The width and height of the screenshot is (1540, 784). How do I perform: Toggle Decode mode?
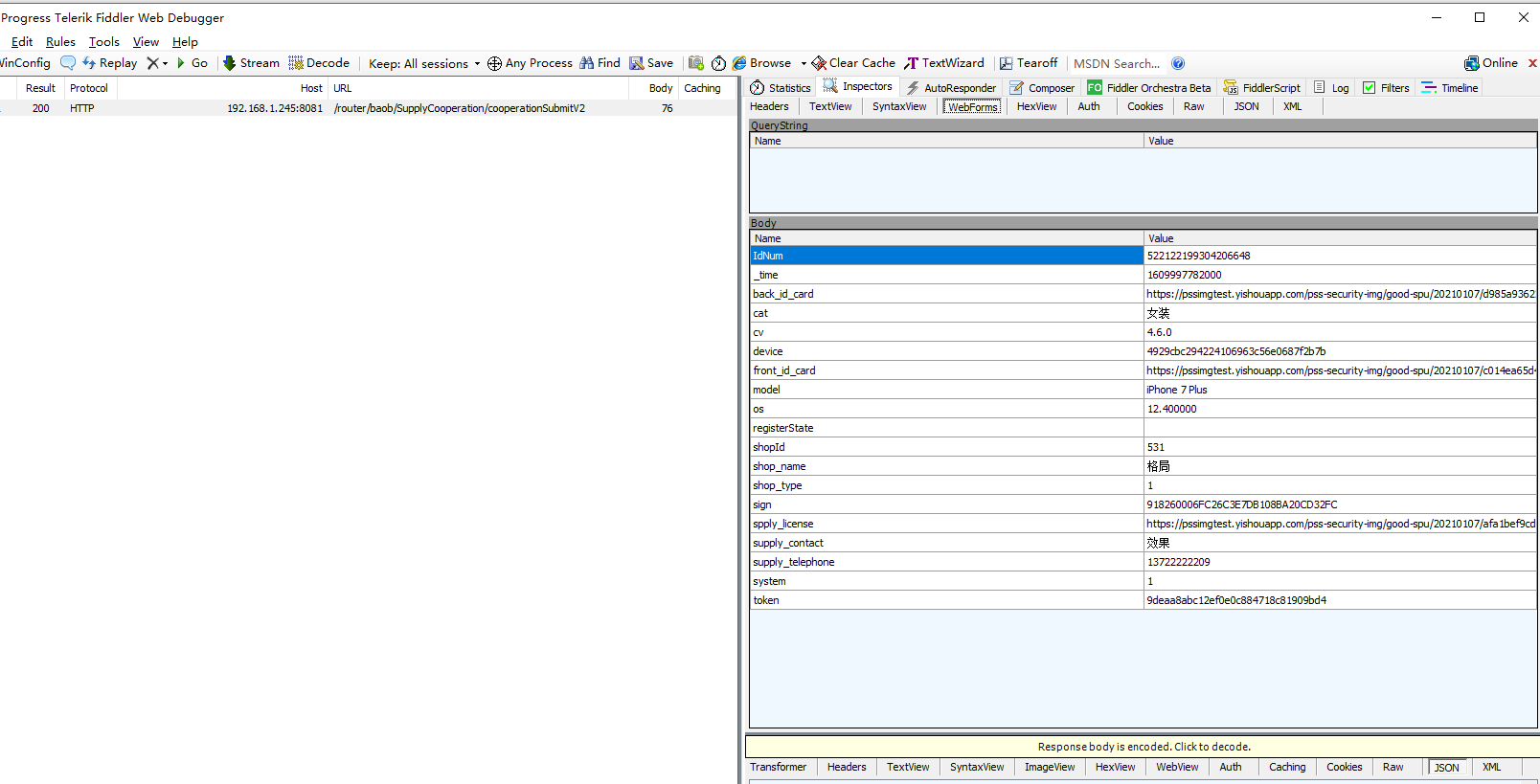pyautogui.click(x=320, y=63)
